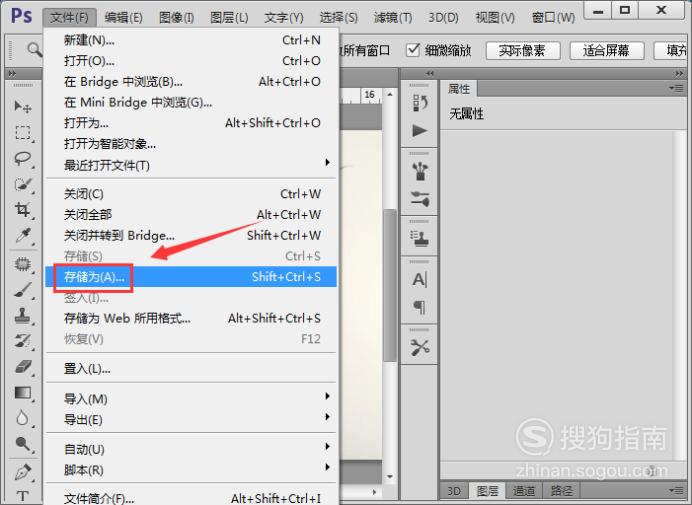Image resolution: width=692 pixels, height=505 pixels.
Task: Open the History panel icon
Action: [x=420, y=103]
